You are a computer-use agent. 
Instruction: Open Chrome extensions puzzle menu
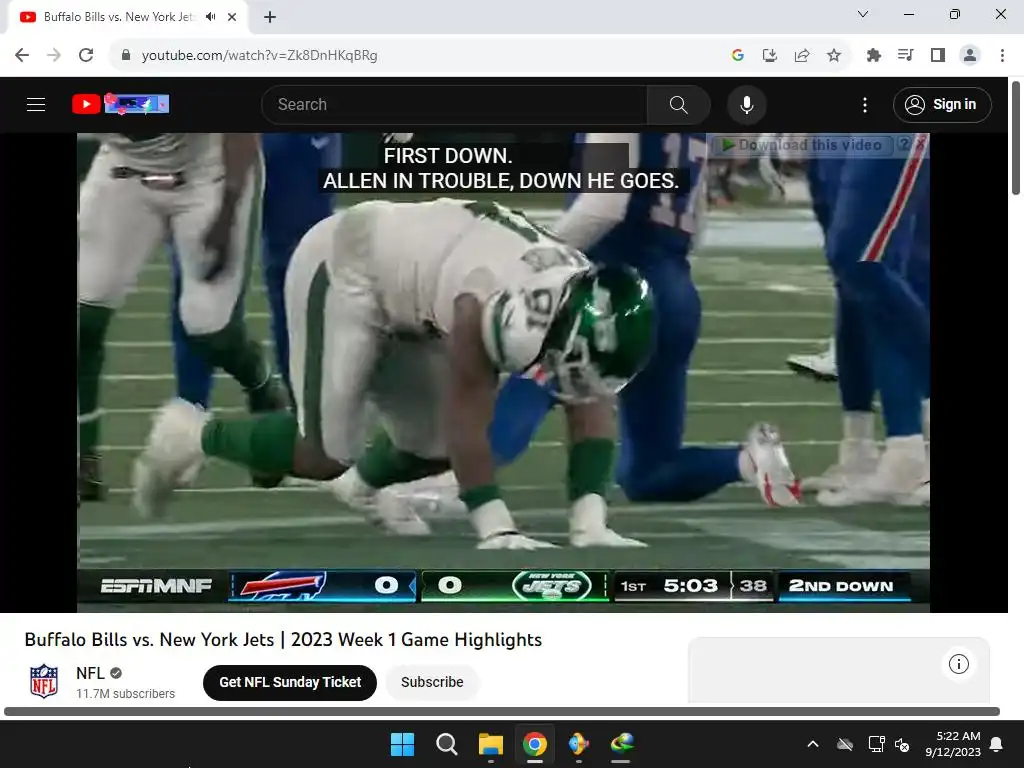pyautogui.click(x=874, y=56)
